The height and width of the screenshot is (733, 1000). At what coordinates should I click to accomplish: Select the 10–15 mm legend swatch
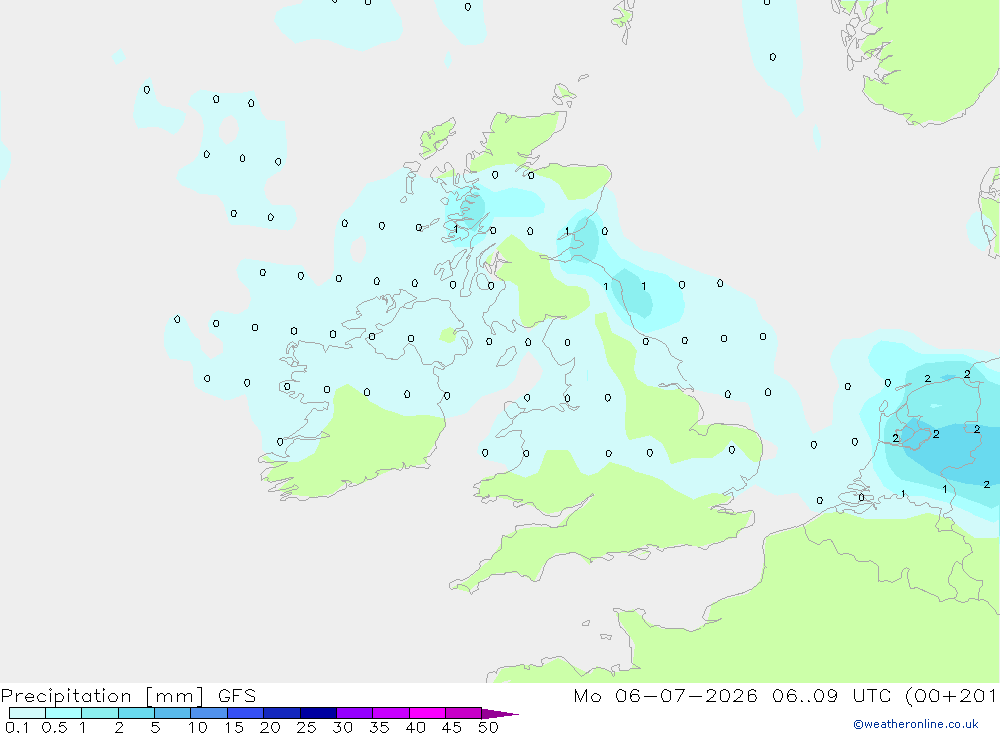coord(209,713)
